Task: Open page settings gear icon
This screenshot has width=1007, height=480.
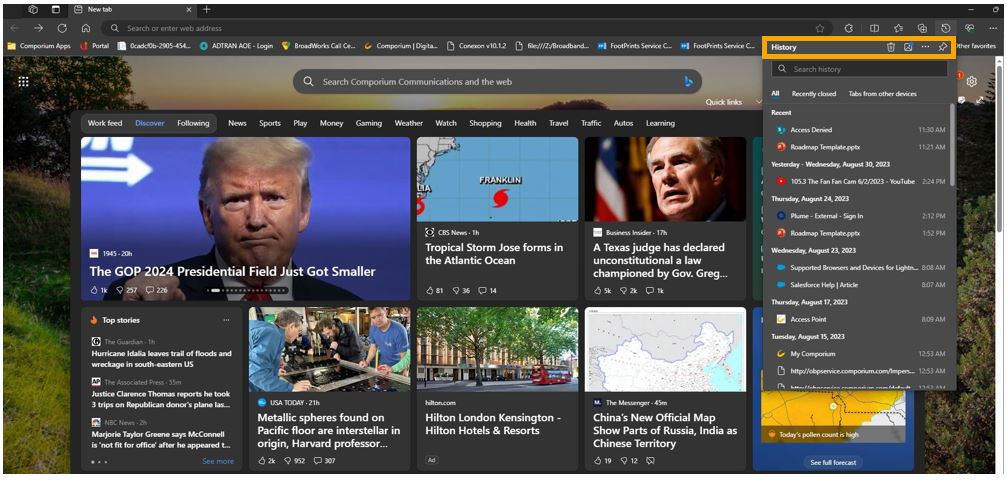Action: (x=972, y=82)
